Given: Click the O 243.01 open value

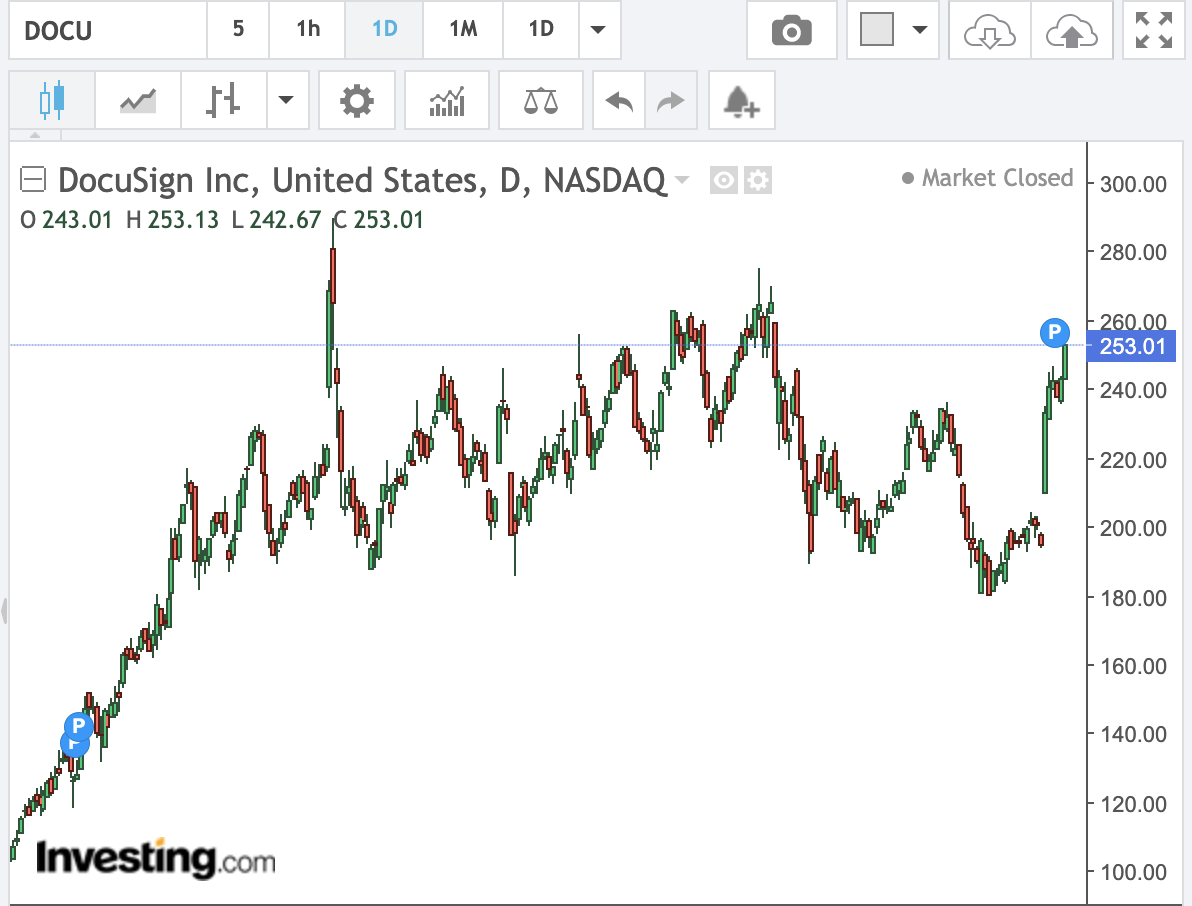Looking at the screenshot, I should pyautogui.click(x=66, y=220).
